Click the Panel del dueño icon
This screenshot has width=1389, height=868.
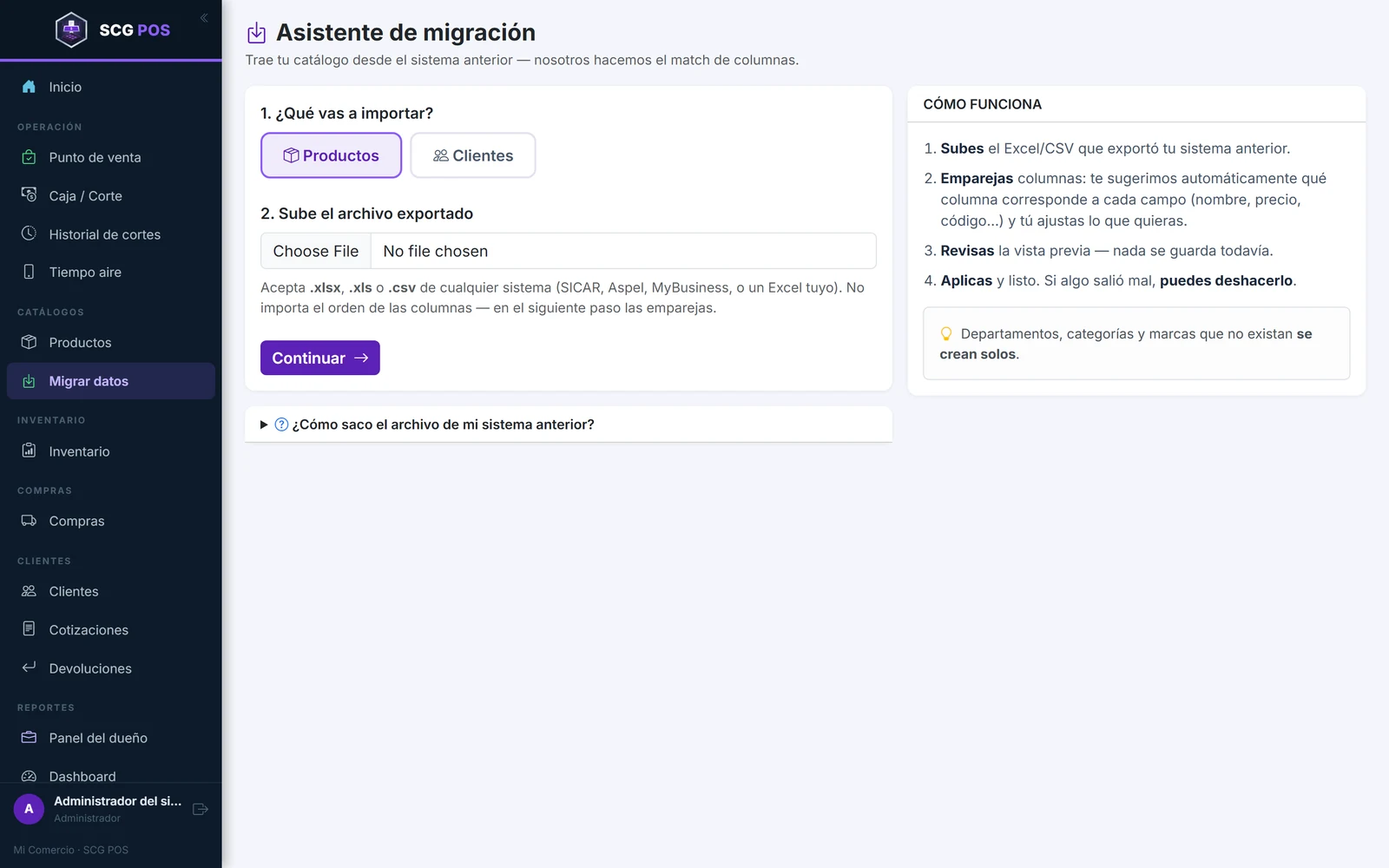(x=29, y=738)
